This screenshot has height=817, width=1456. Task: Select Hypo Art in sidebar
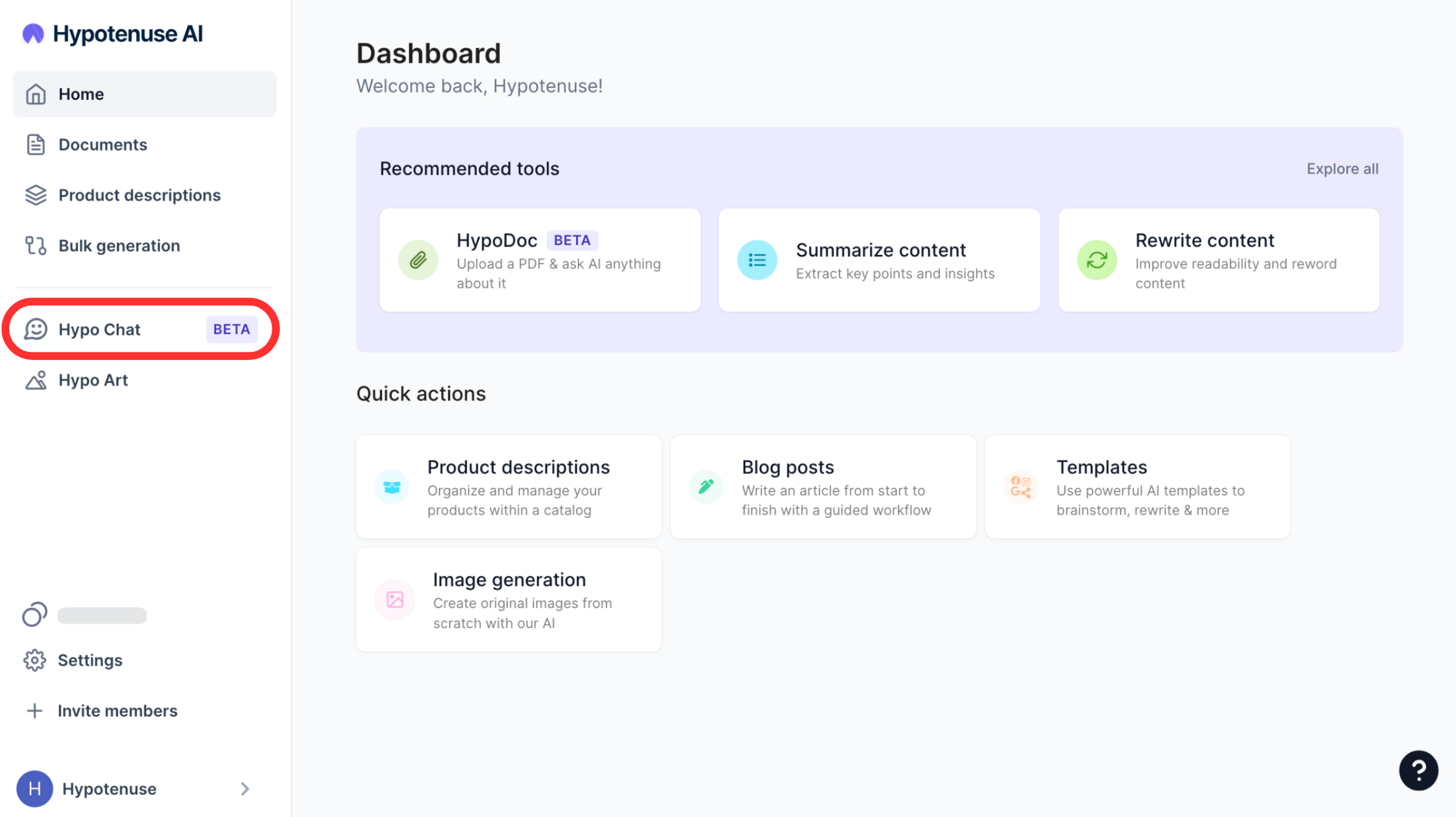pos(93,380)
